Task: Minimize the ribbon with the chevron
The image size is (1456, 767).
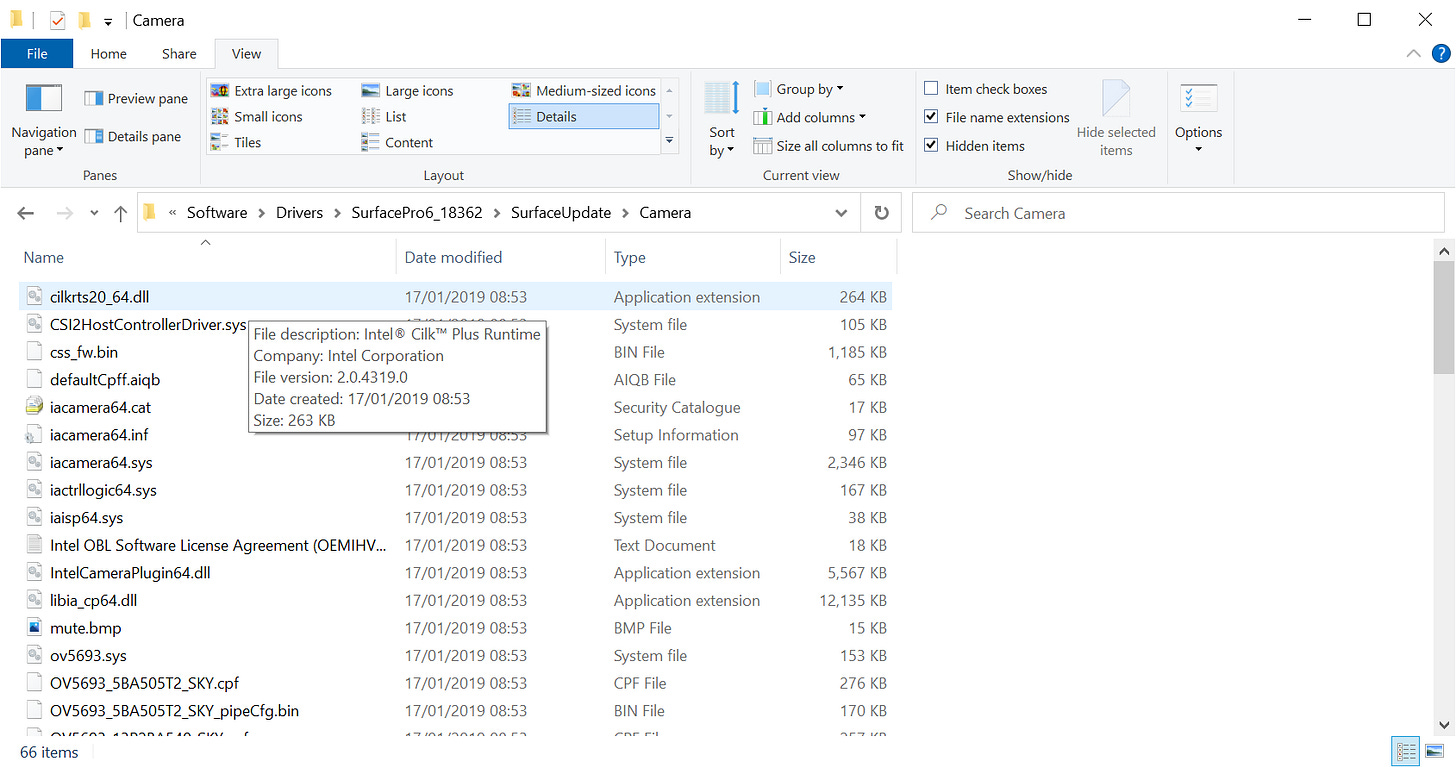Action: [1413, 54]
